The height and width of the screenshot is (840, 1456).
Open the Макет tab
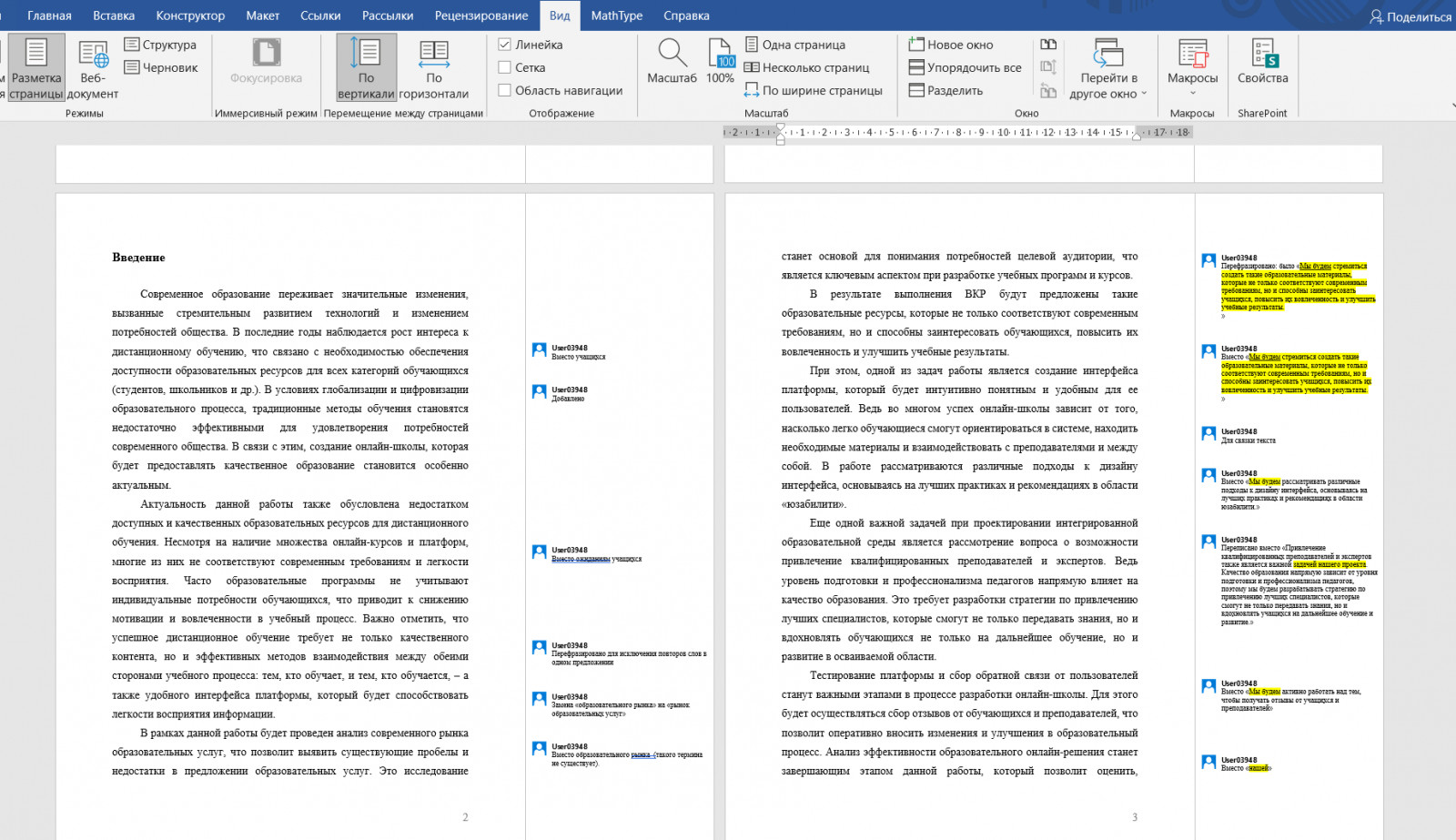[263, 15]
